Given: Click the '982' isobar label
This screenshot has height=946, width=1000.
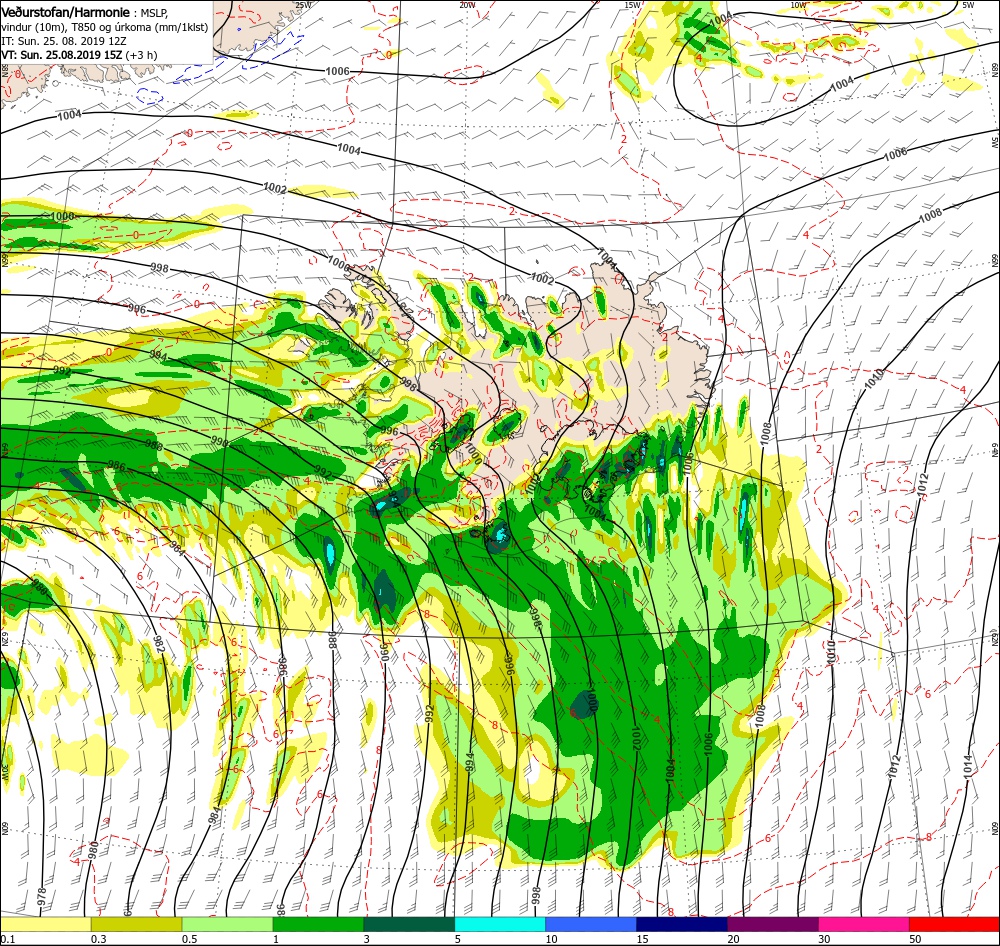Looking at the screenshot, I should 160,645.
